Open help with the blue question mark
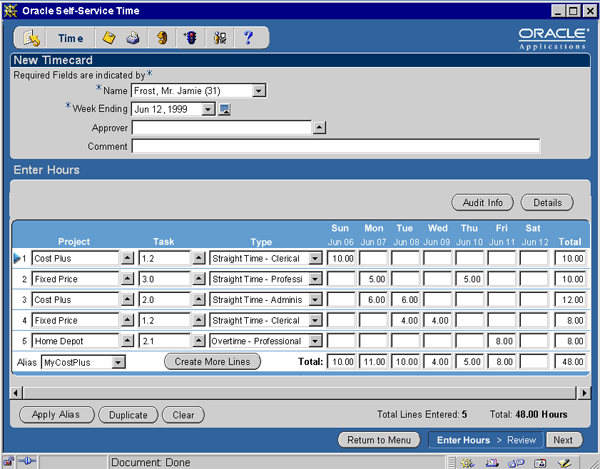Screen dimensions: 600x469 (x=248, y=38)
